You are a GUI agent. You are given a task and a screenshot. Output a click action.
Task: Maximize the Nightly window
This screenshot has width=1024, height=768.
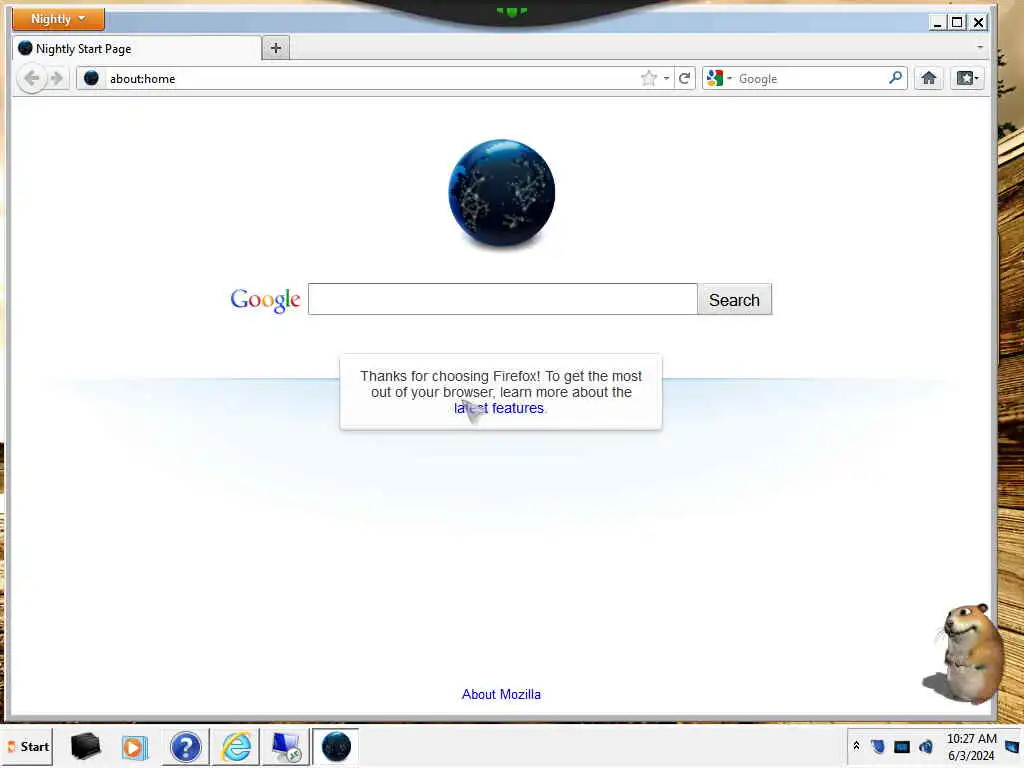(957, 23)
